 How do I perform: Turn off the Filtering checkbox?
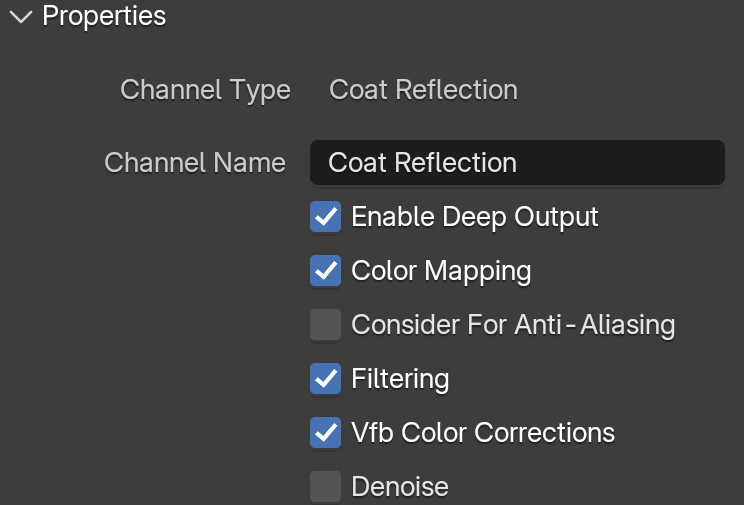point(326,379)
